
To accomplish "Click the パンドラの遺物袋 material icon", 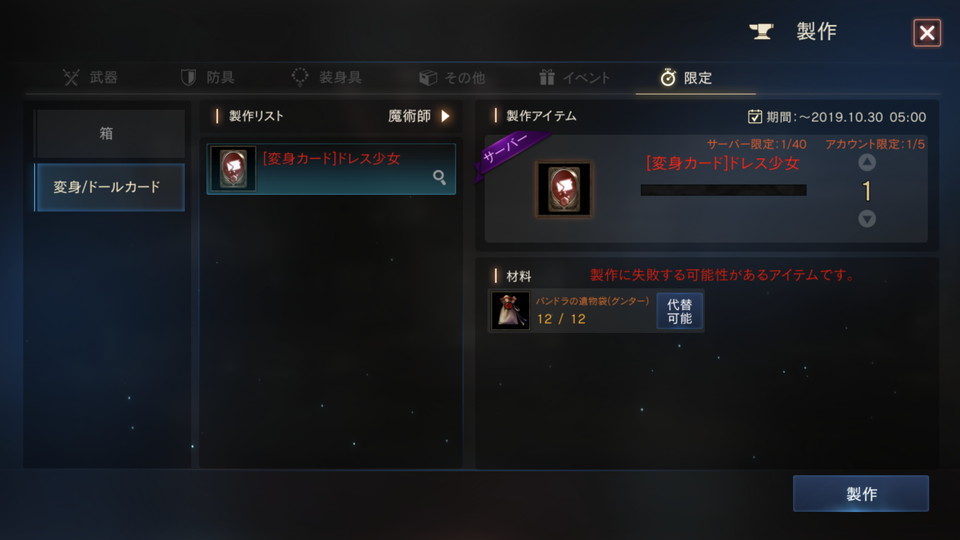I will [511, 311].
